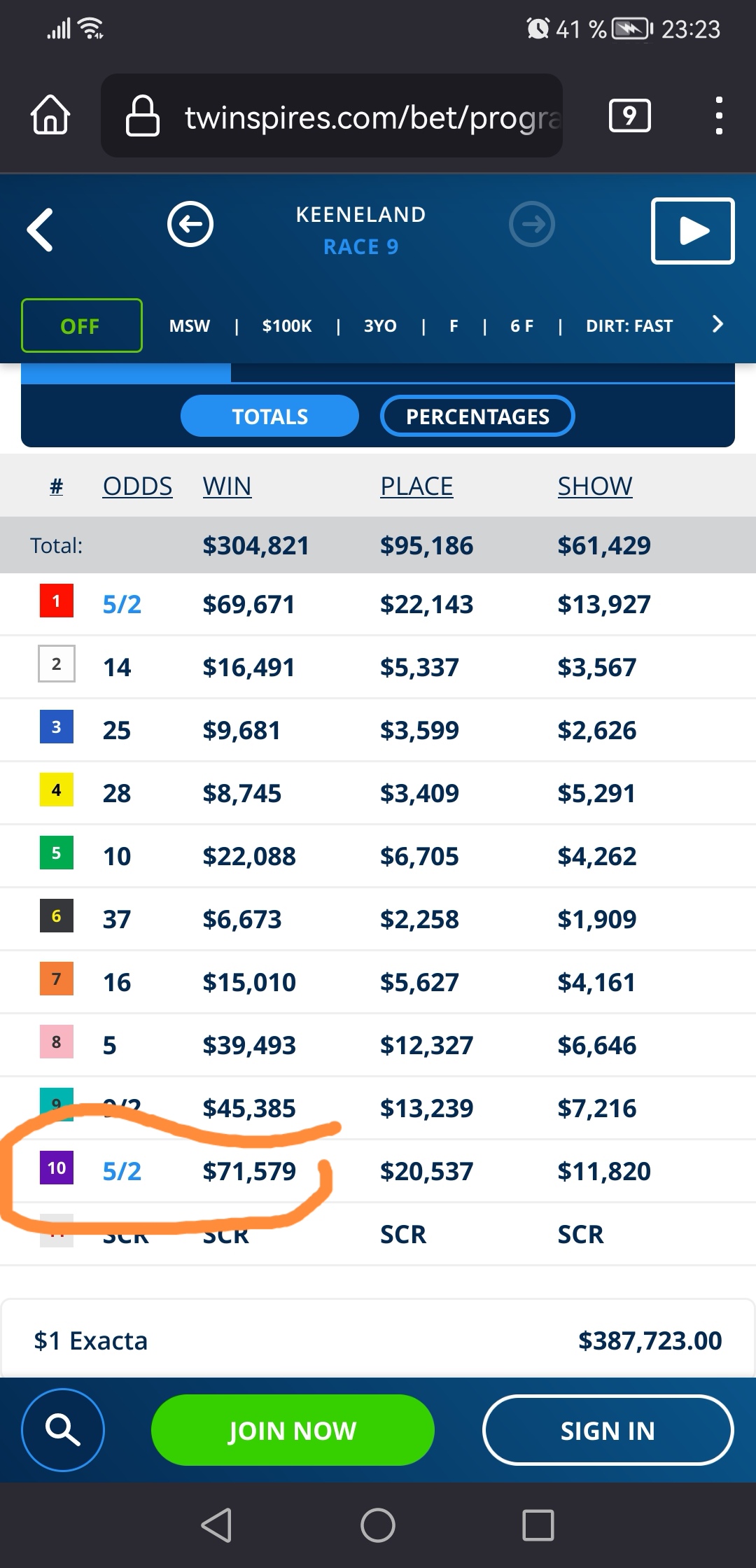Go back using the white chevron arrow
The height and width of the screenshot is (1568, 756).
40,230
